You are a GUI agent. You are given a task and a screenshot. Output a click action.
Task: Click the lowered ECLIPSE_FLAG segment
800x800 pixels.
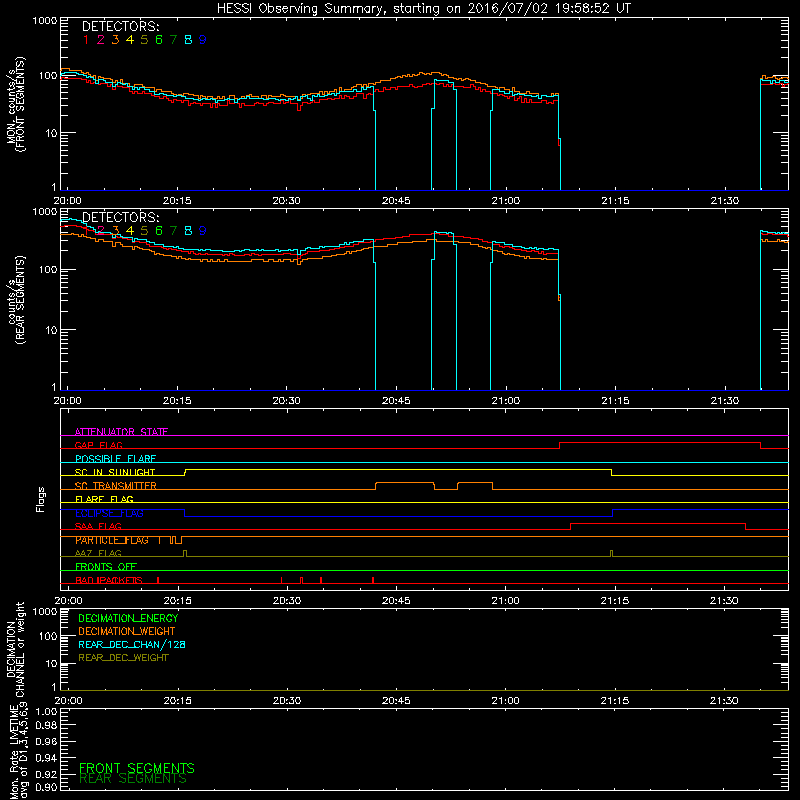click(x=398, y=516)
